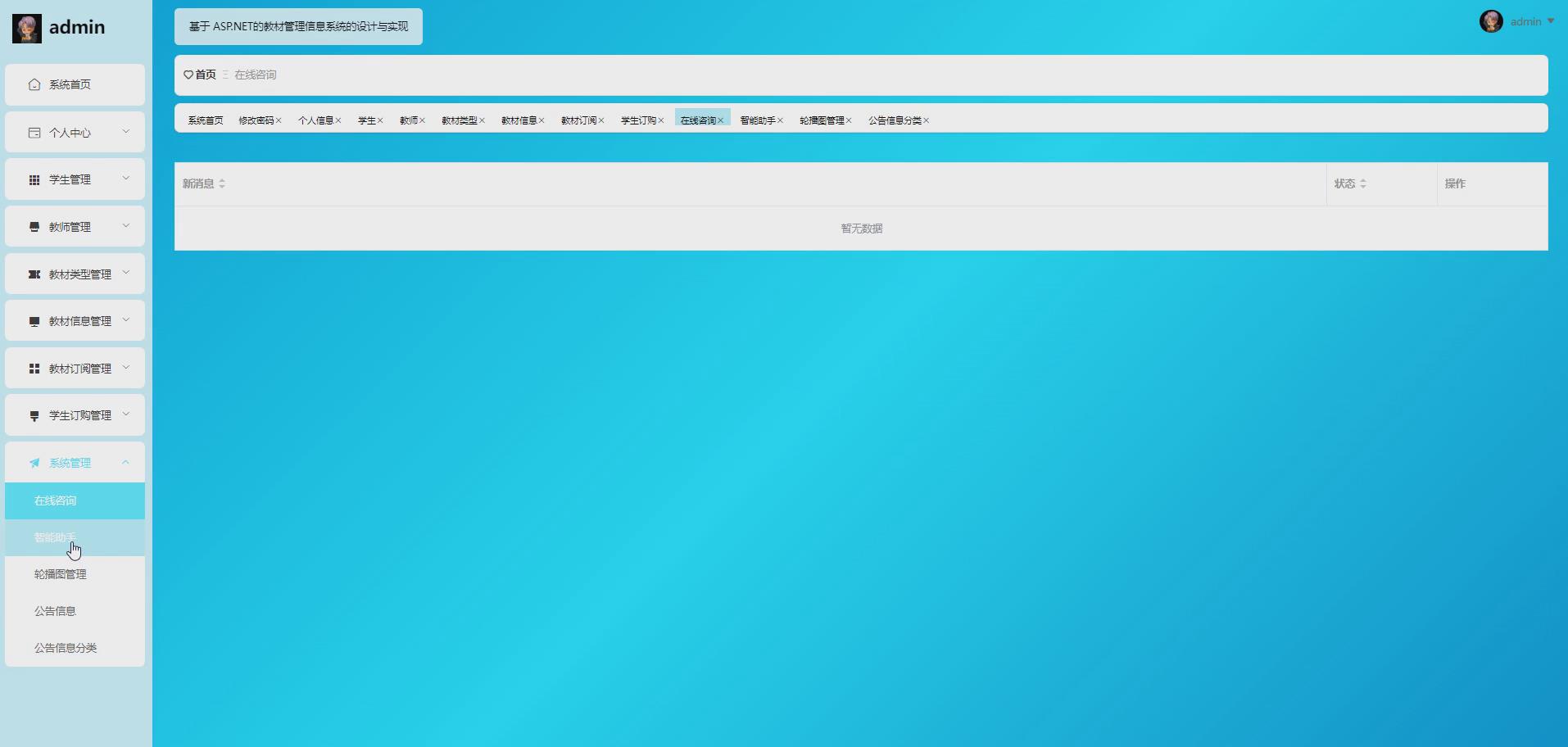The width and height of the screenshot is (1568, 747).
Task: Close the 教师 tab
Action: [x=422, y=120]
